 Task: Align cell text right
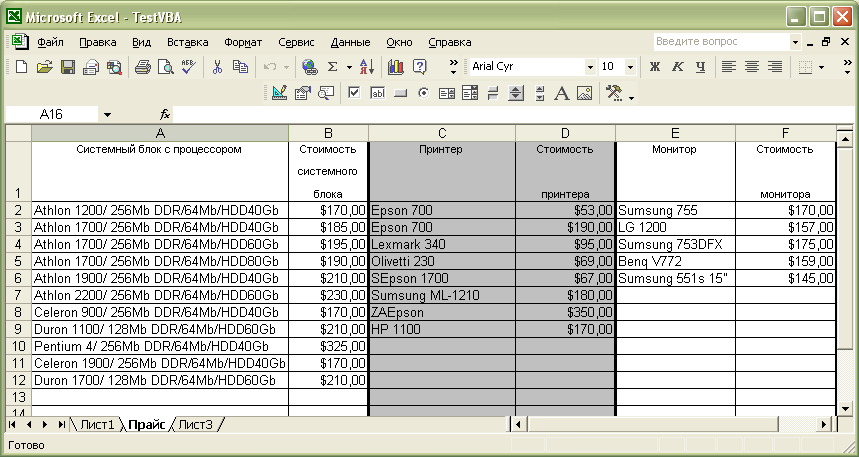pos(775,67)
